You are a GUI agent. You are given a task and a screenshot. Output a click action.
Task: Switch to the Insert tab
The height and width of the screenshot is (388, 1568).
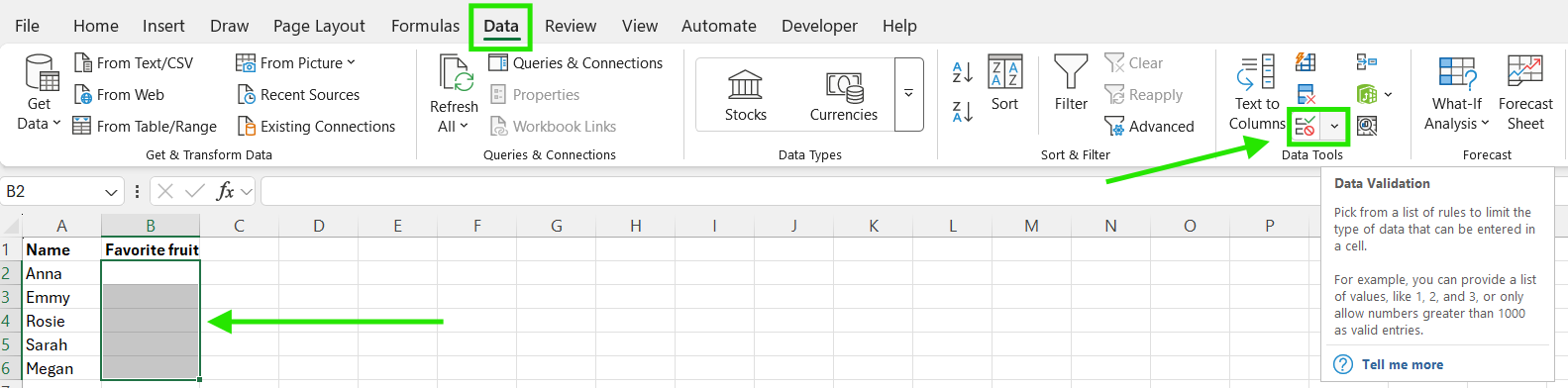click(x=163, y=26)
